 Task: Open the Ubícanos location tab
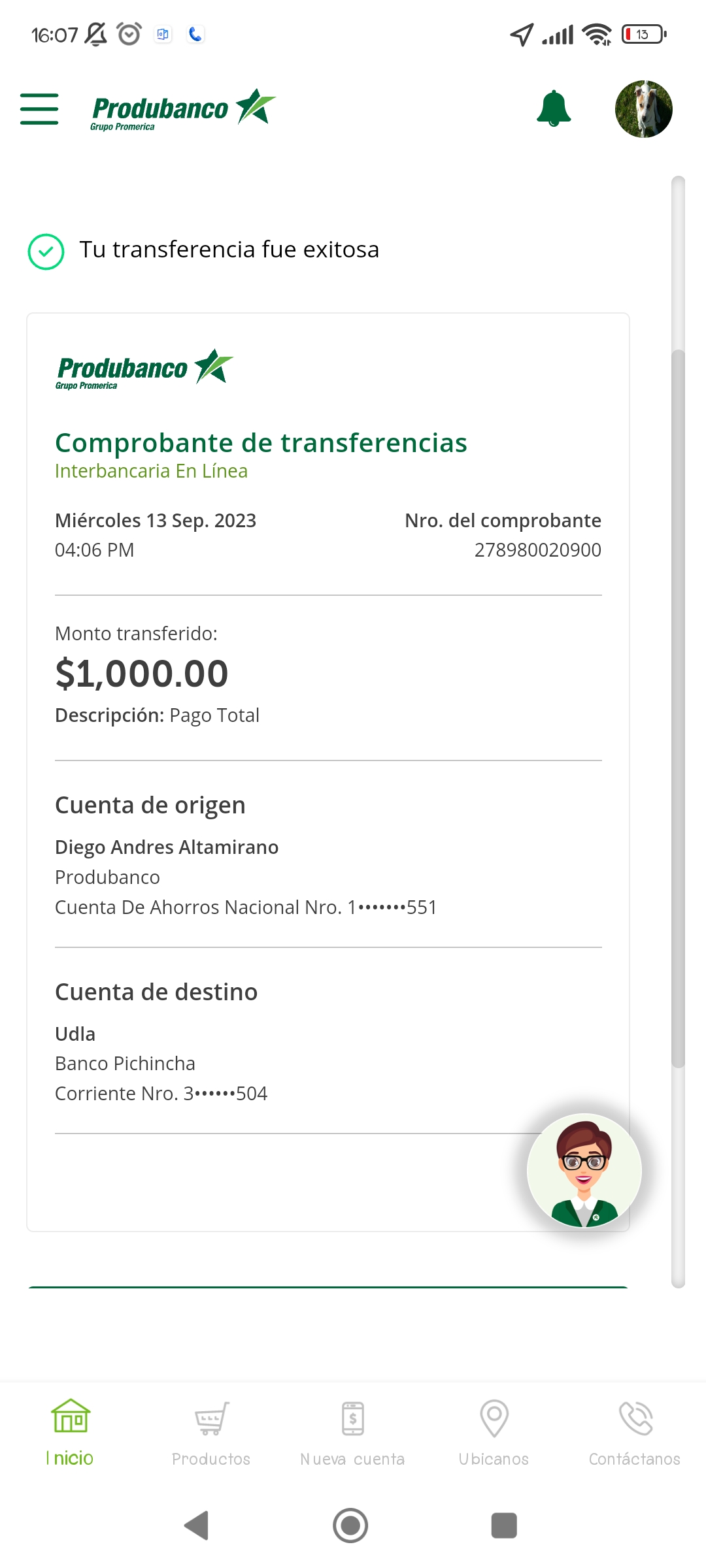(x=494, y=1432)
